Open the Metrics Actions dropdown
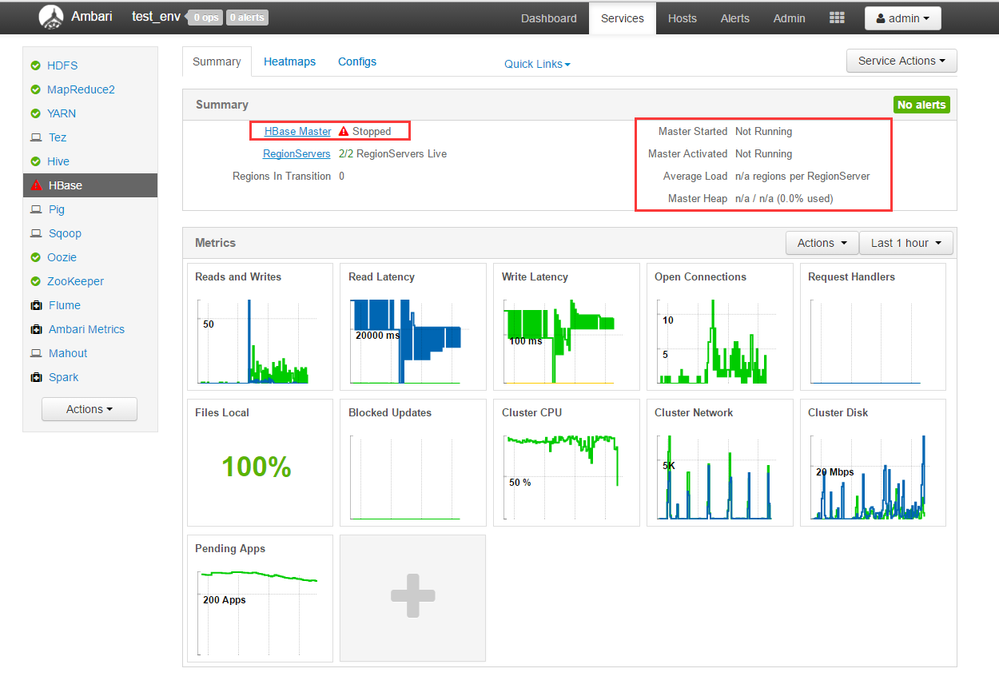The image size is (999, 680). tap(822, 243)
